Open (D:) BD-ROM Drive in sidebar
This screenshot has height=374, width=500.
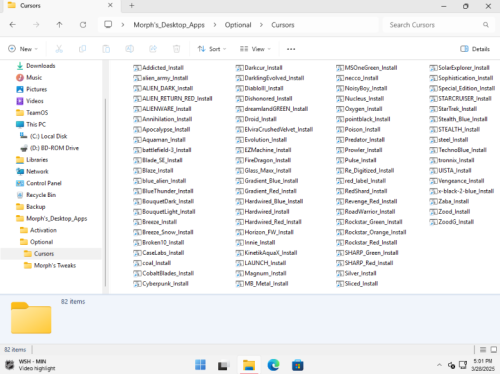point(54,148)
